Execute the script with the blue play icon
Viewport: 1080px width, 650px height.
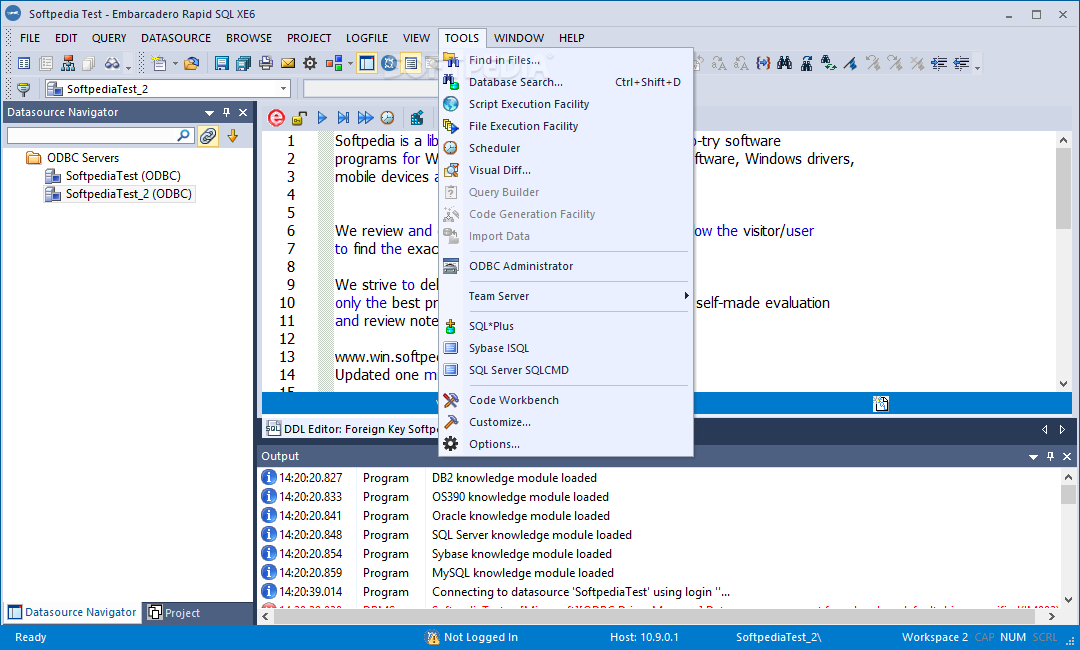click(x=322, y=118)
